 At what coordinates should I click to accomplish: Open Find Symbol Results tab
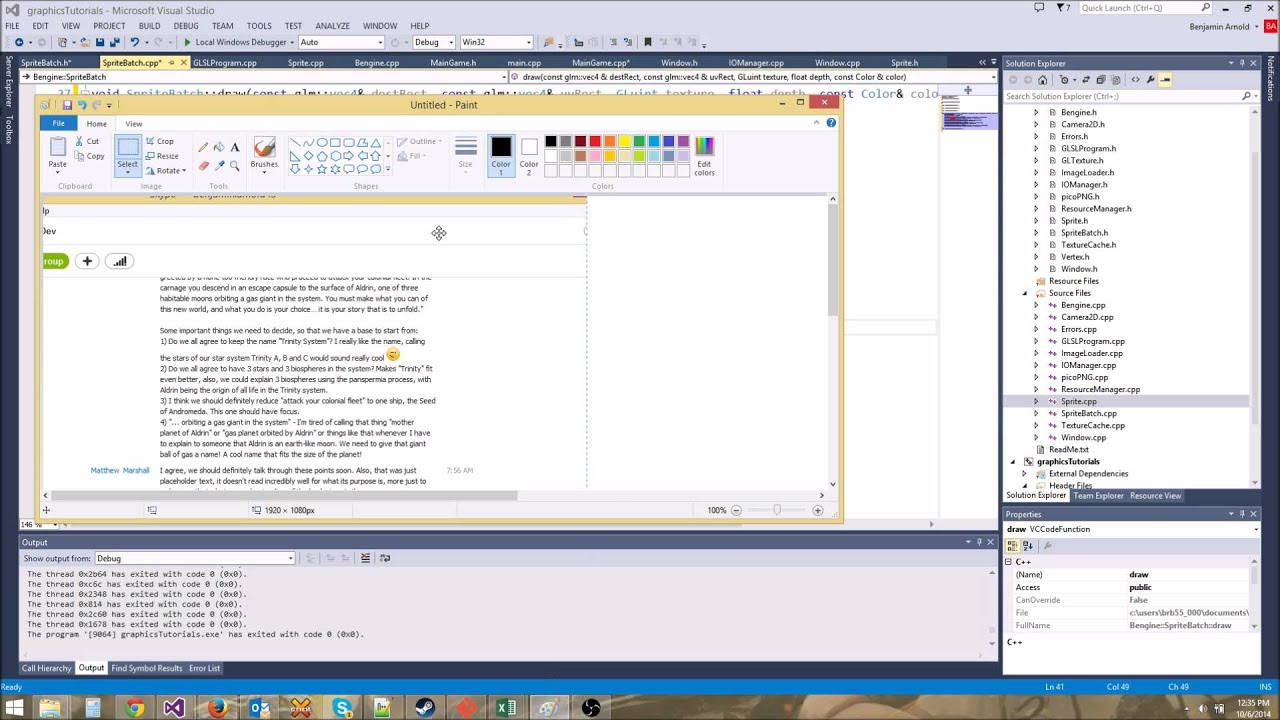(147, 668)
